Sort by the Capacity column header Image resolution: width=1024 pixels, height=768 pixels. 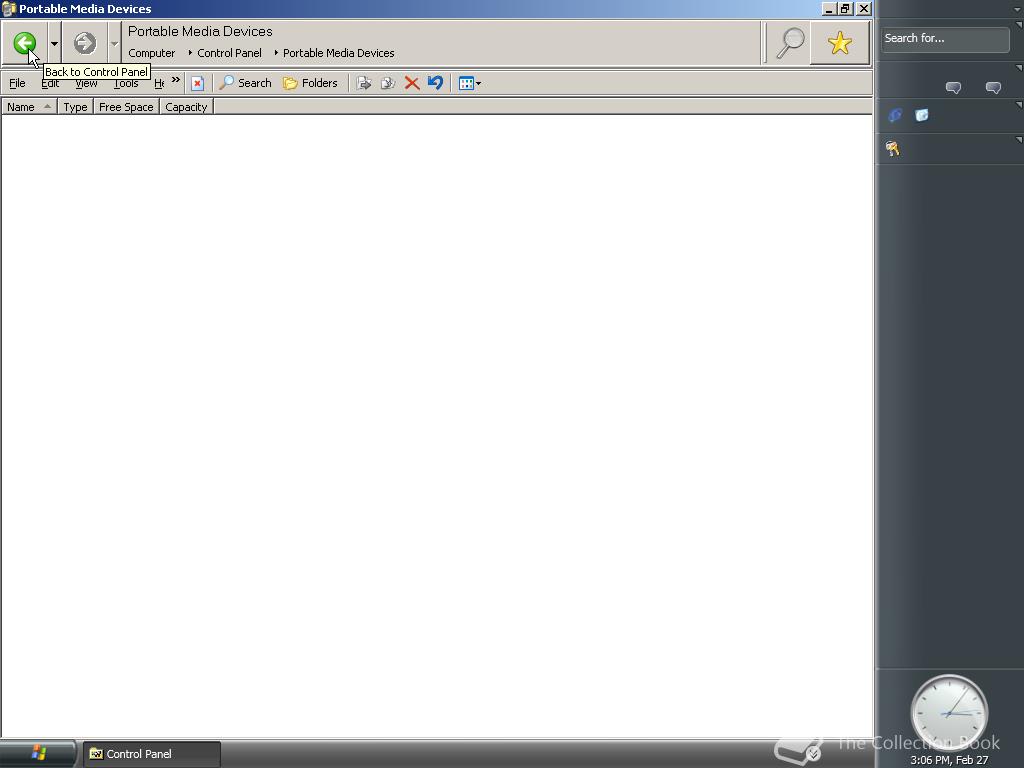pos(186,107)
